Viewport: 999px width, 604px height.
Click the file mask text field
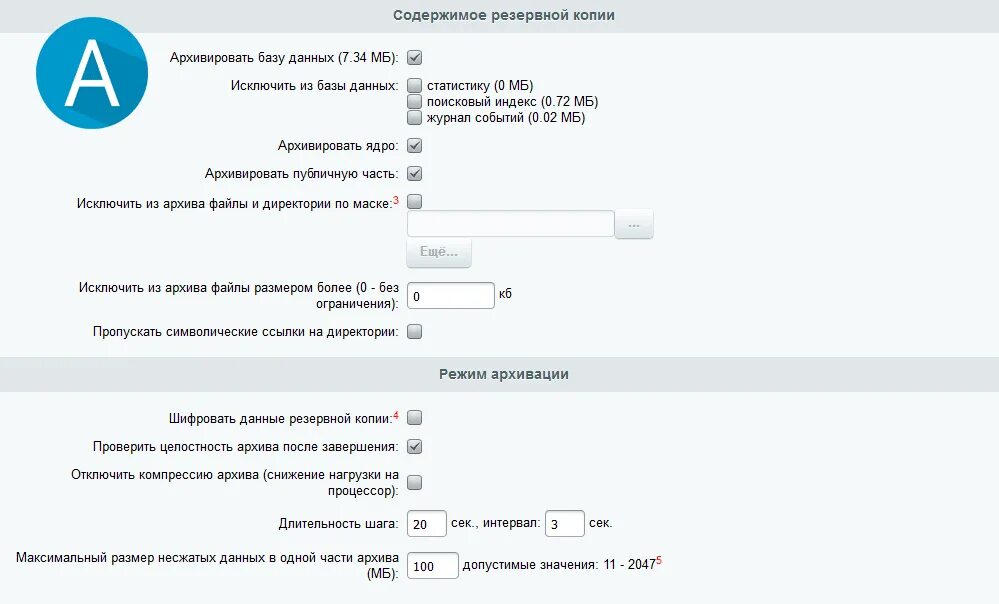coord(510,224)
